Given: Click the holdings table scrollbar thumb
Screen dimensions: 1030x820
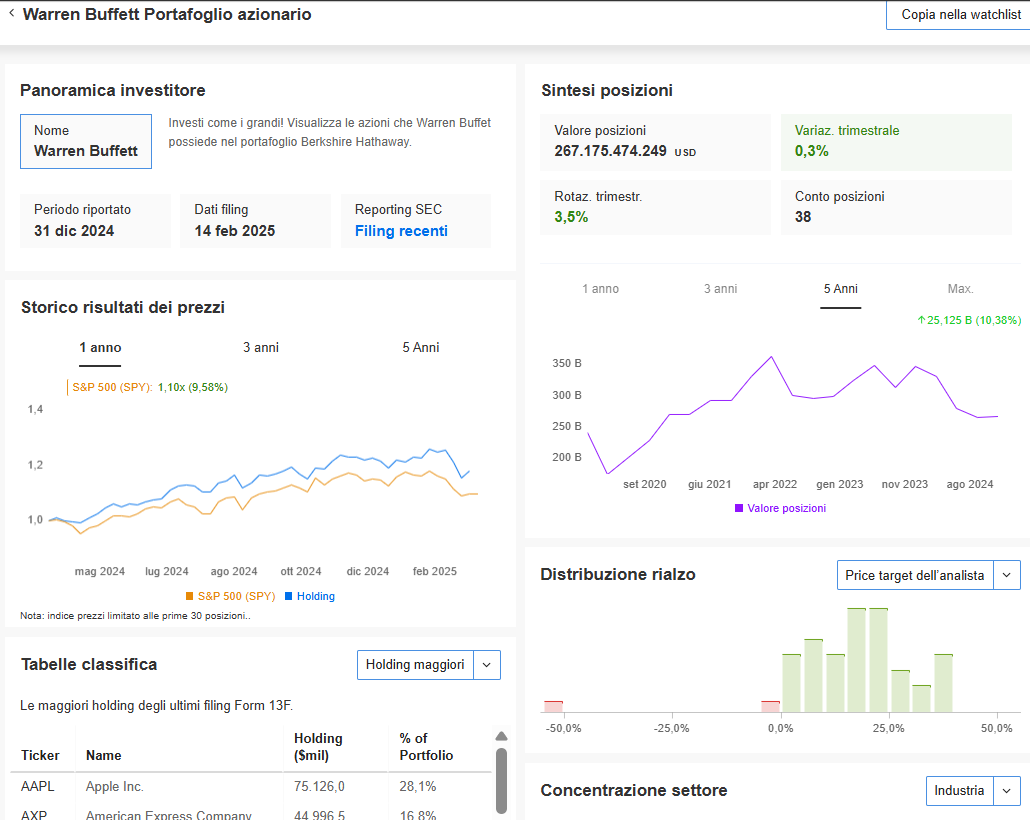Looking at the screenshot, I should coord(501,781).
